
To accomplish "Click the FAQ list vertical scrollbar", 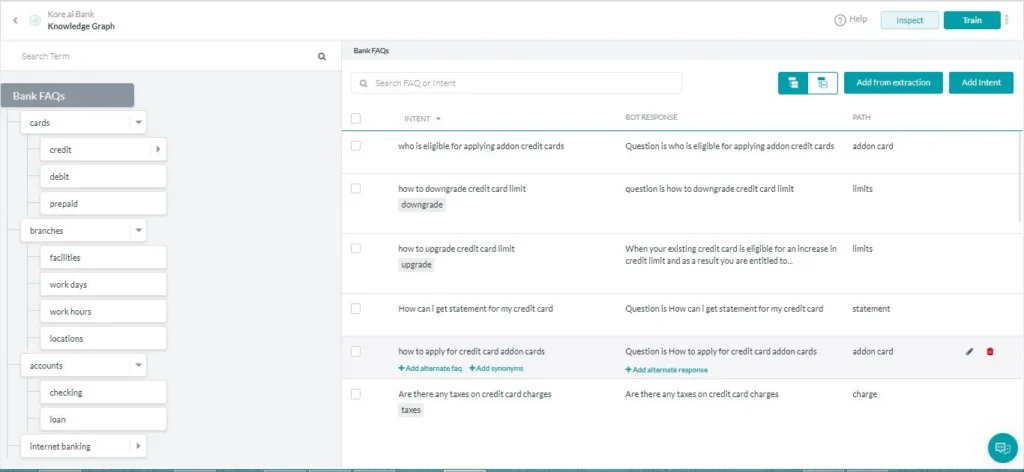I will pyautogui.click(x=1021, y=175).
